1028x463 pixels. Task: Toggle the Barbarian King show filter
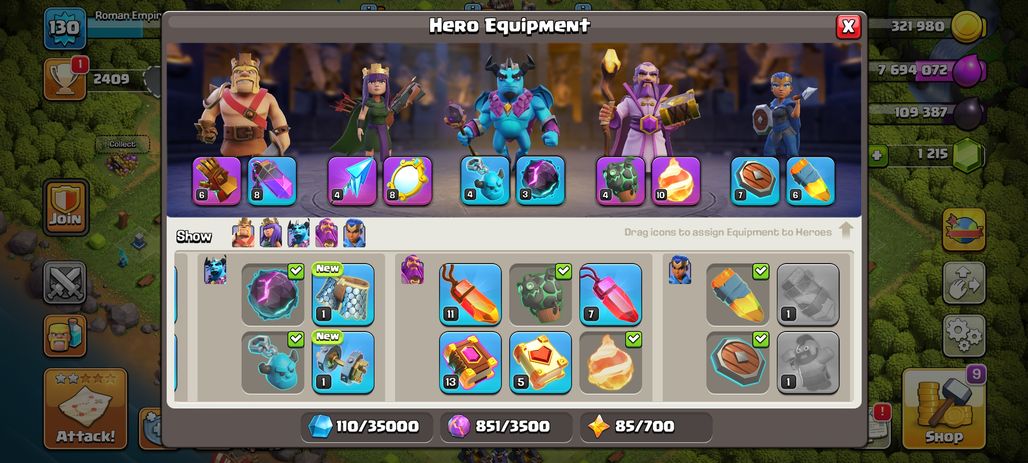243,233
